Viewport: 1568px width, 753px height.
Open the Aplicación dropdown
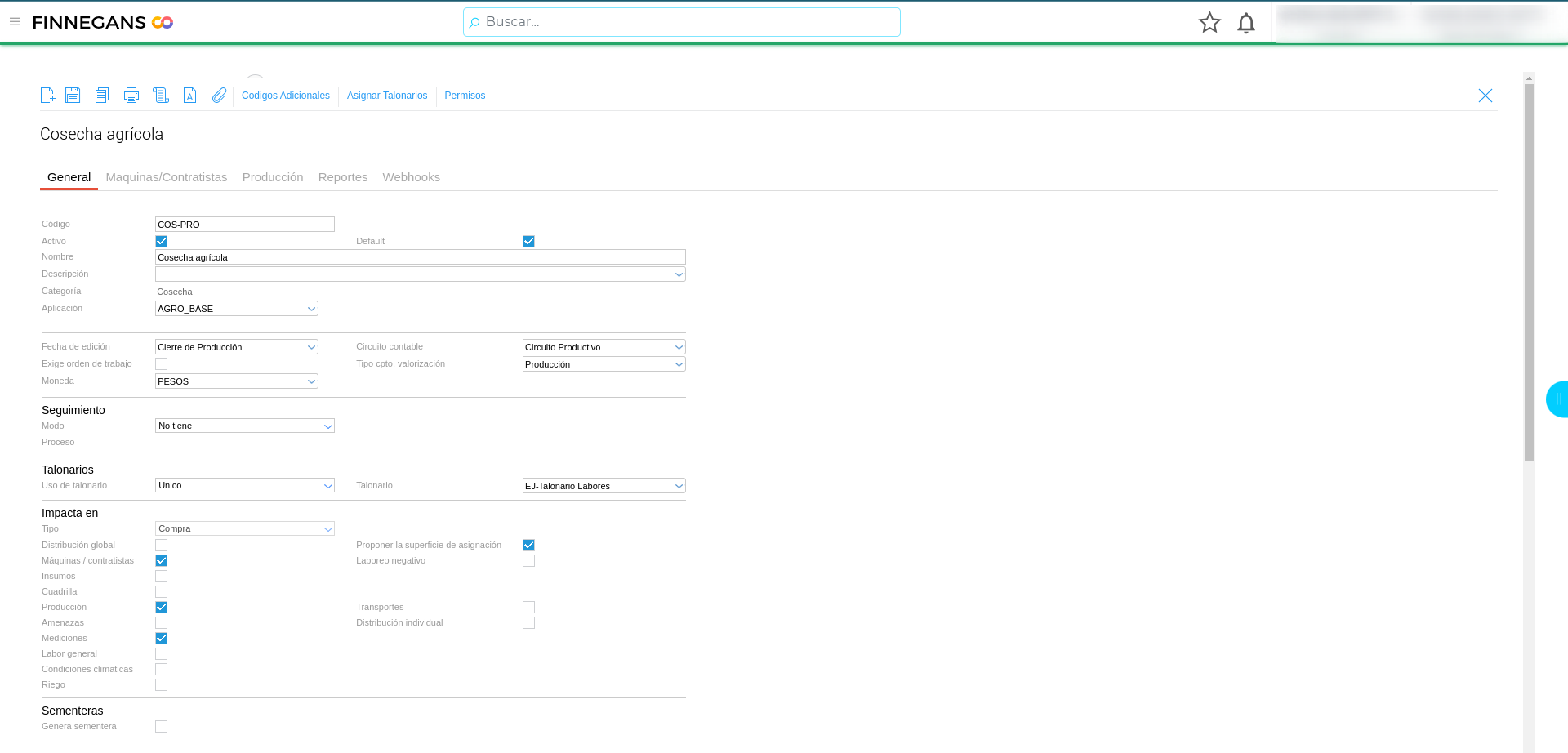pos(236,309)
